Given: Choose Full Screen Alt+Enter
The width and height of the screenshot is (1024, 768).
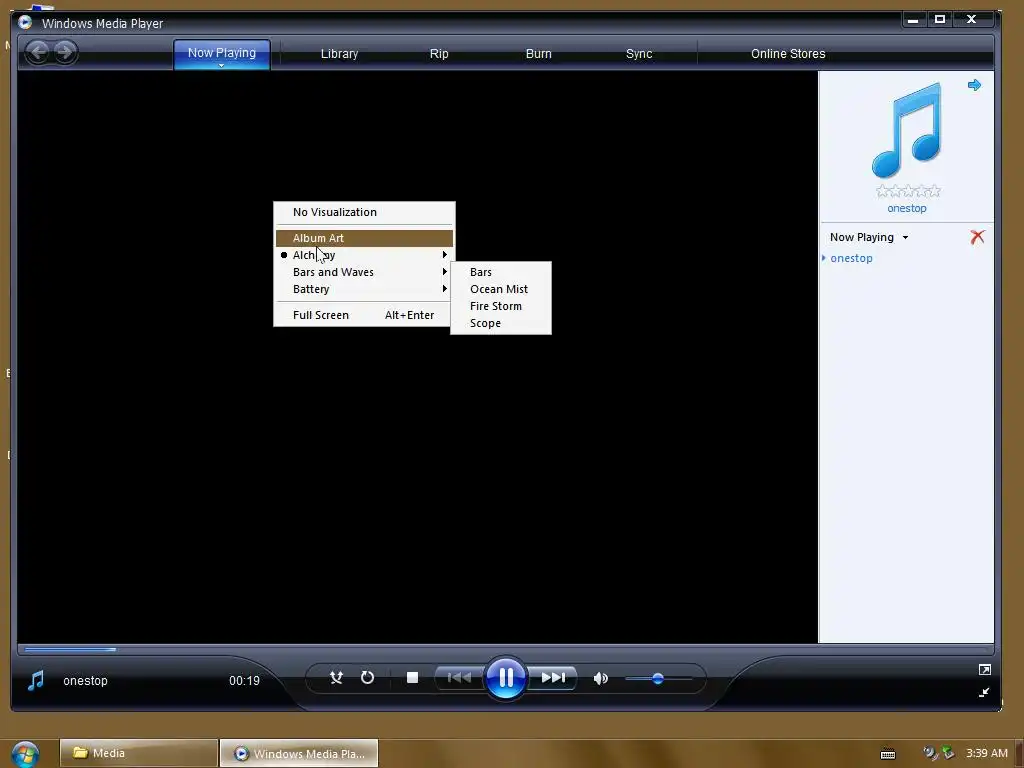Looking at the screenshot, I should (x=364, y=315).
